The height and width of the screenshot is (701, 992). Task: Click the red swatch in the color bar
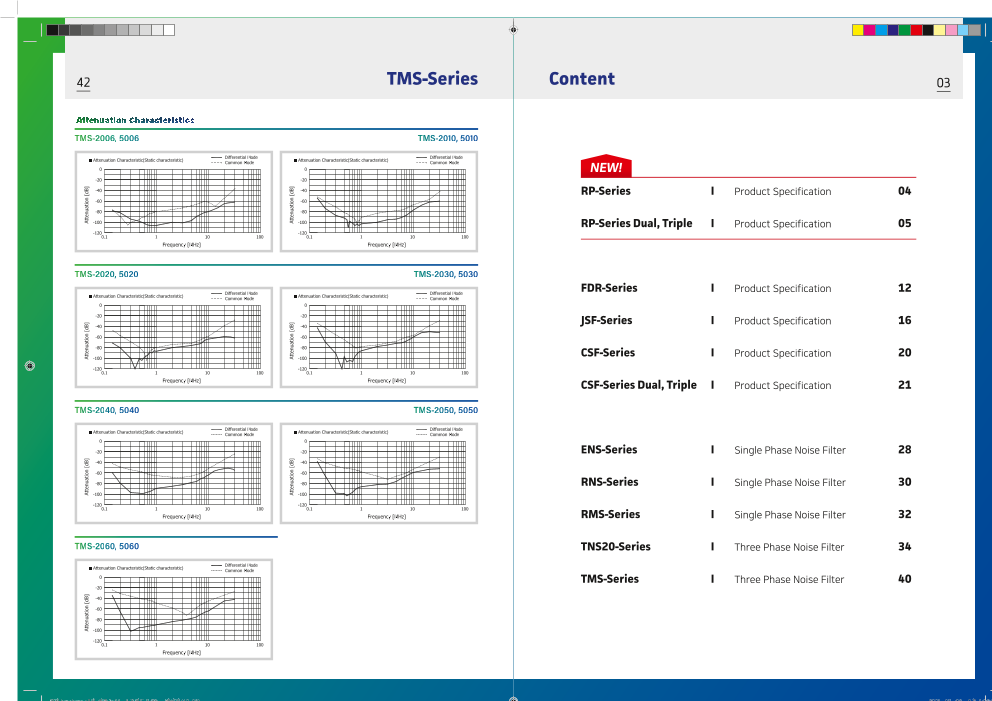tap(916, 30)
